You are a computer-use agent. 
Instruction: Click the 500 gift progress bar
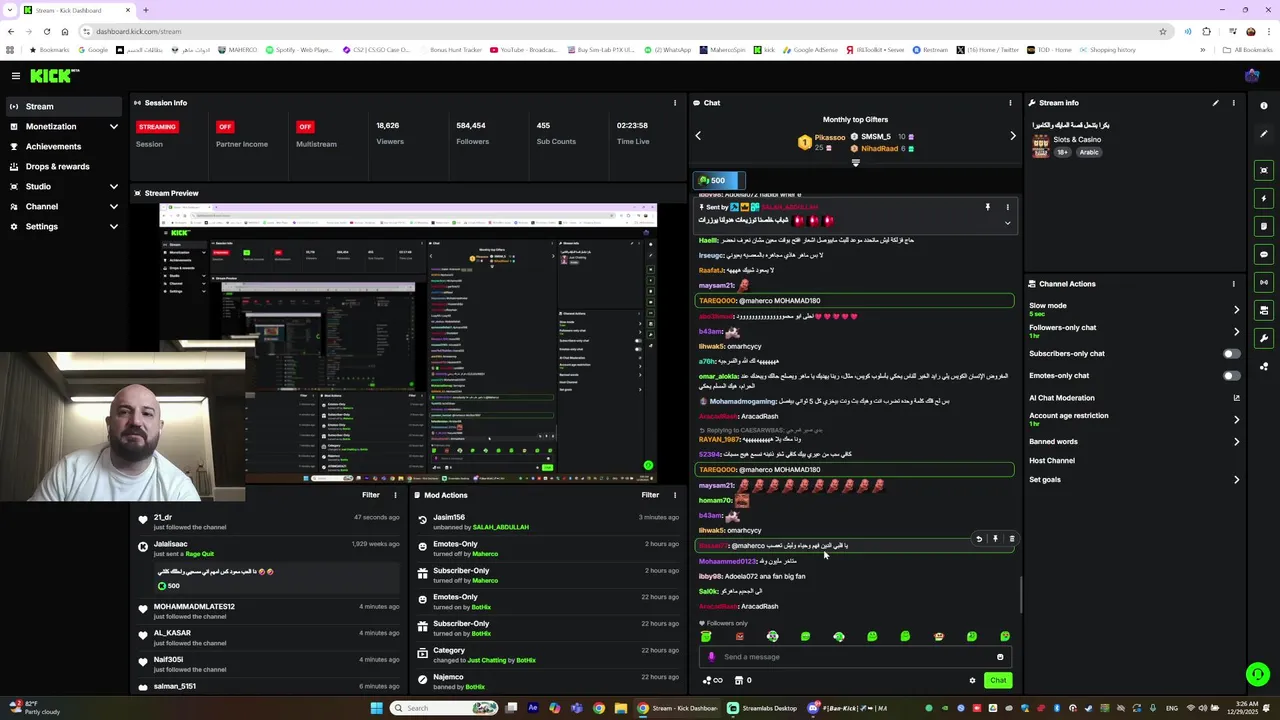click(x=719, y=181)
